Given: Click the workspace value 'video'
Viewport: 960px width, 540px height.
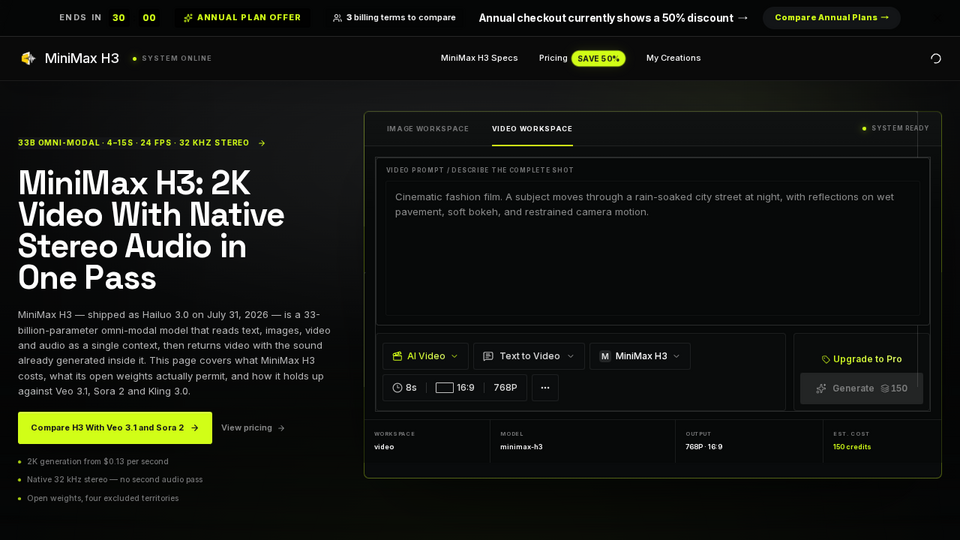Looking at the screenshot, I should [x=384, y=447].
